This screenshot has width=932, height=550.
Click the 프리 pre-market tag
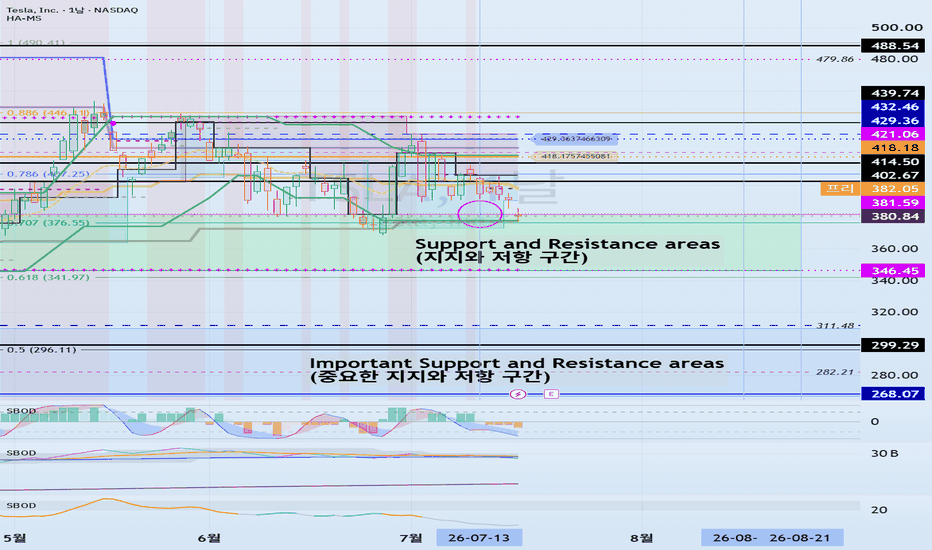(x=840, y=189)
